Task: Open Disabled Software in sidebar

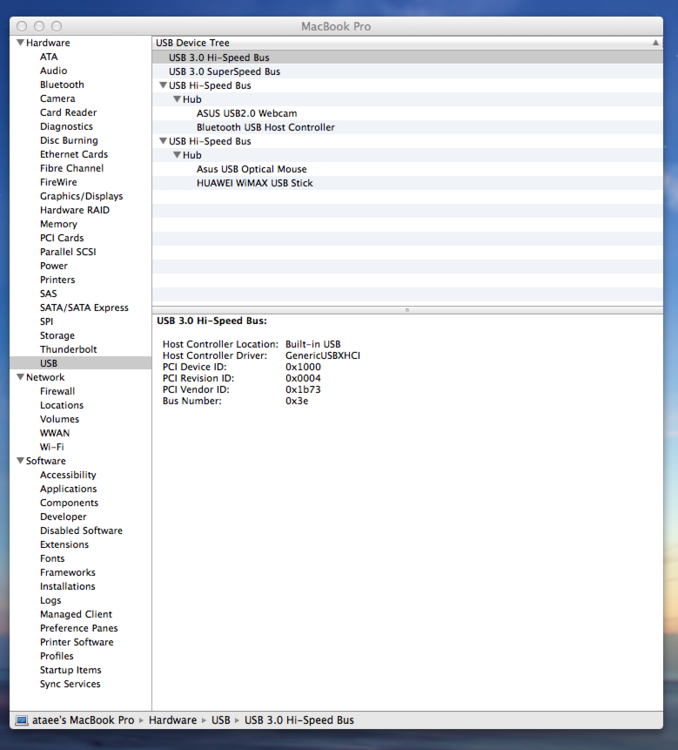Action: pyautogui.click(x=81, y=530)
